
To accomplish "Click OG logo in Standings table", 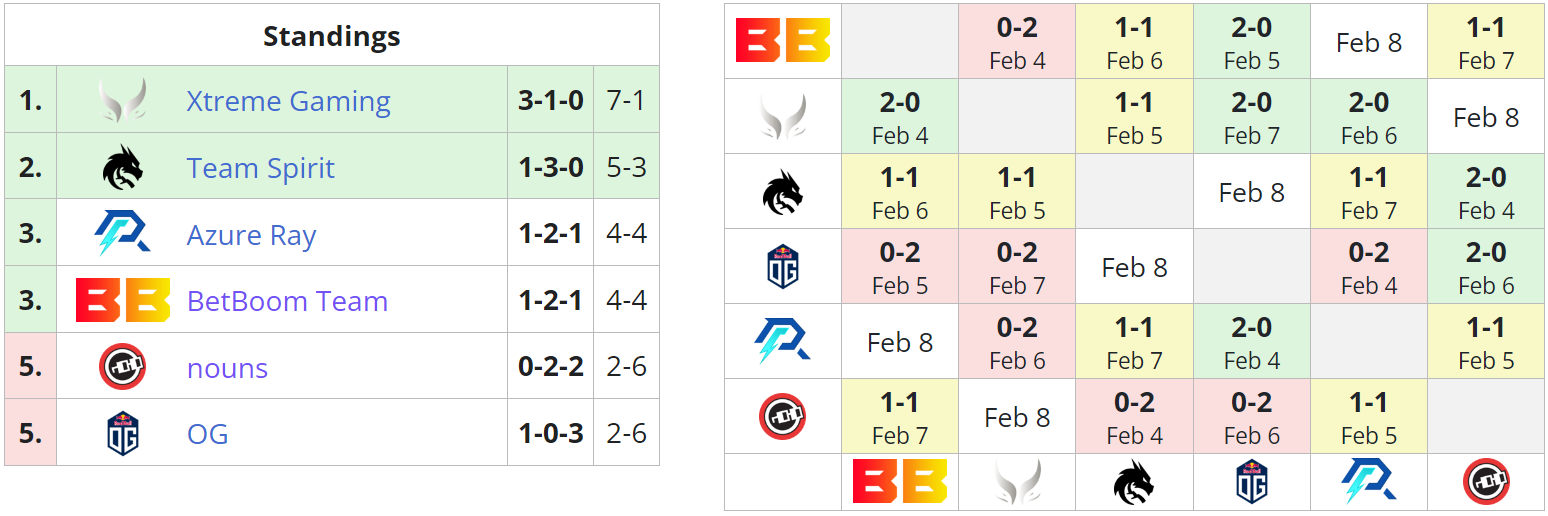I will point(123,434).
